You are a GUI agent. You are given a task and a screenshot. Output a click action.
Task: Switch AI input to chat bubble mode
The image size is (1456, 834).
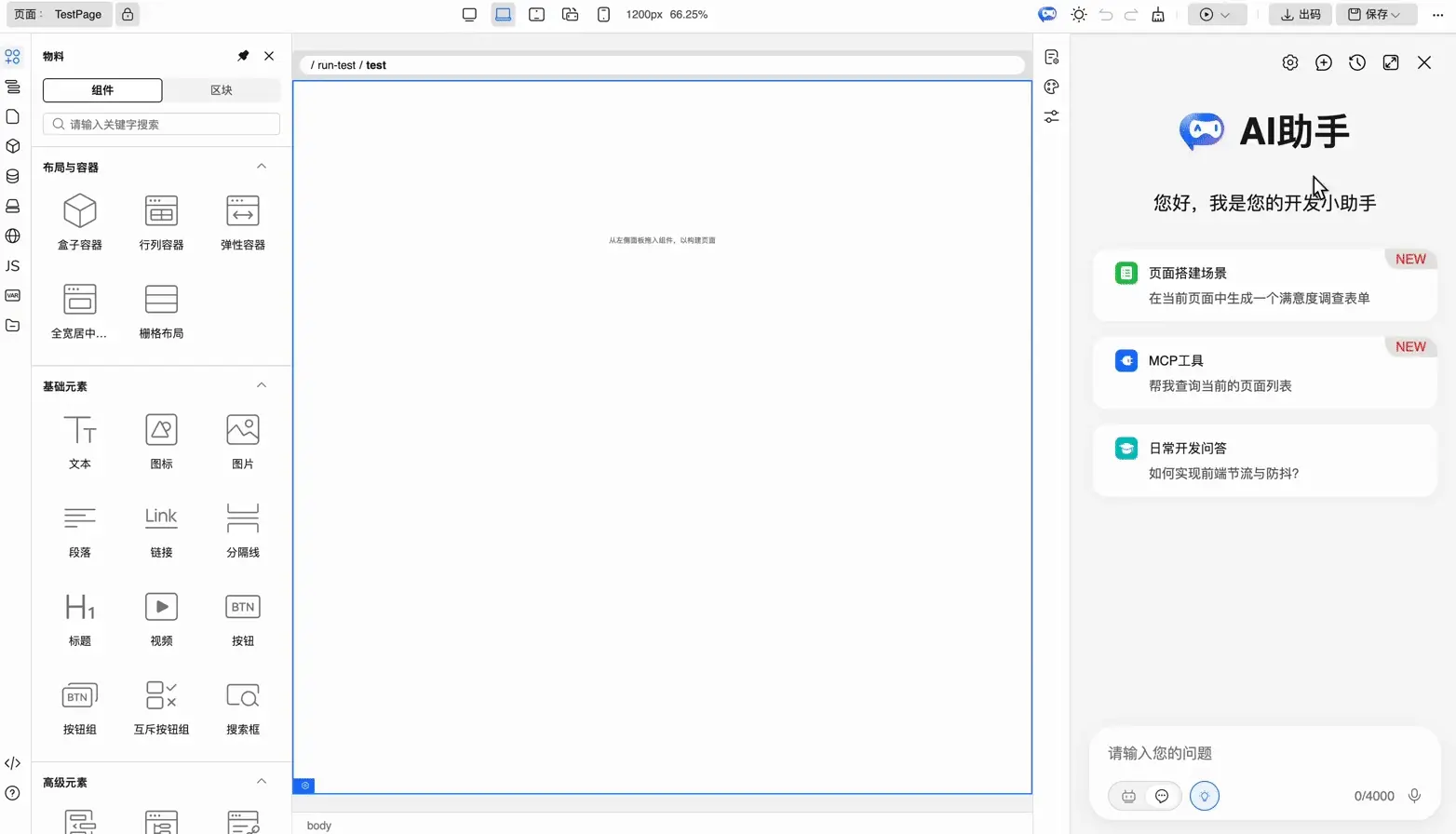tap(1162, 796)
